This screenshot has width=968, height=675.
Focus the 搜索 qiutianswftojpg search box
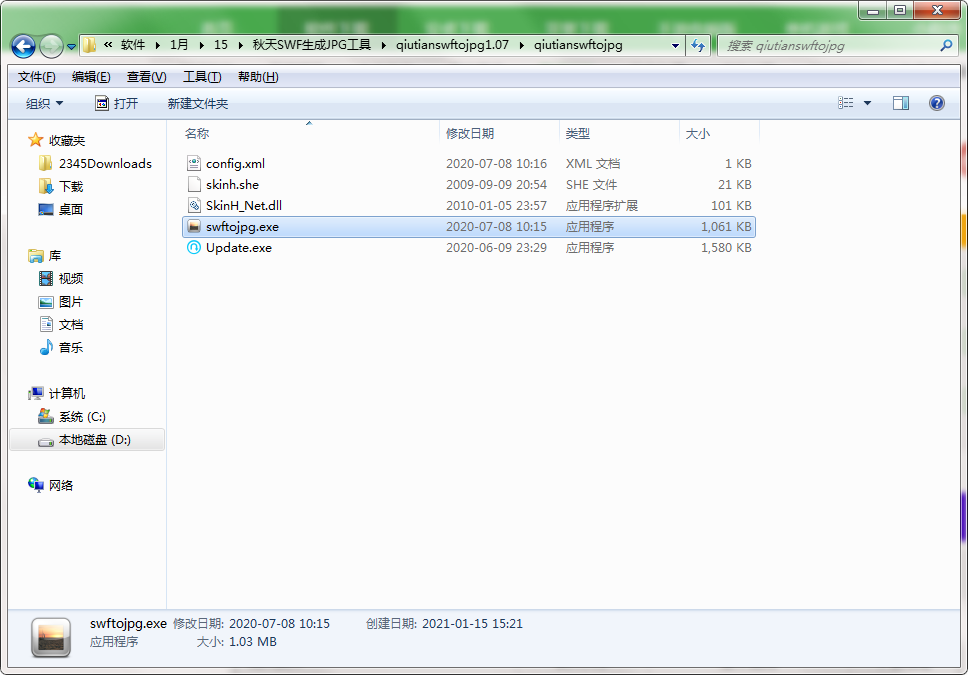click(838, 46)
